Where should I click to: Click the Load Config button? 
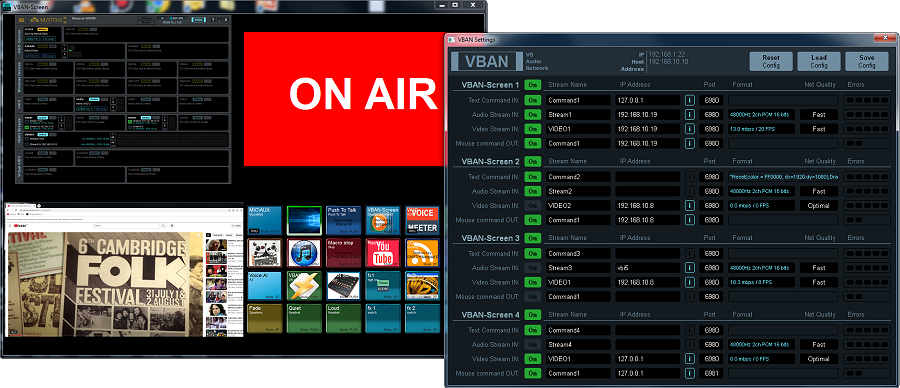click(x=818, y=61)
